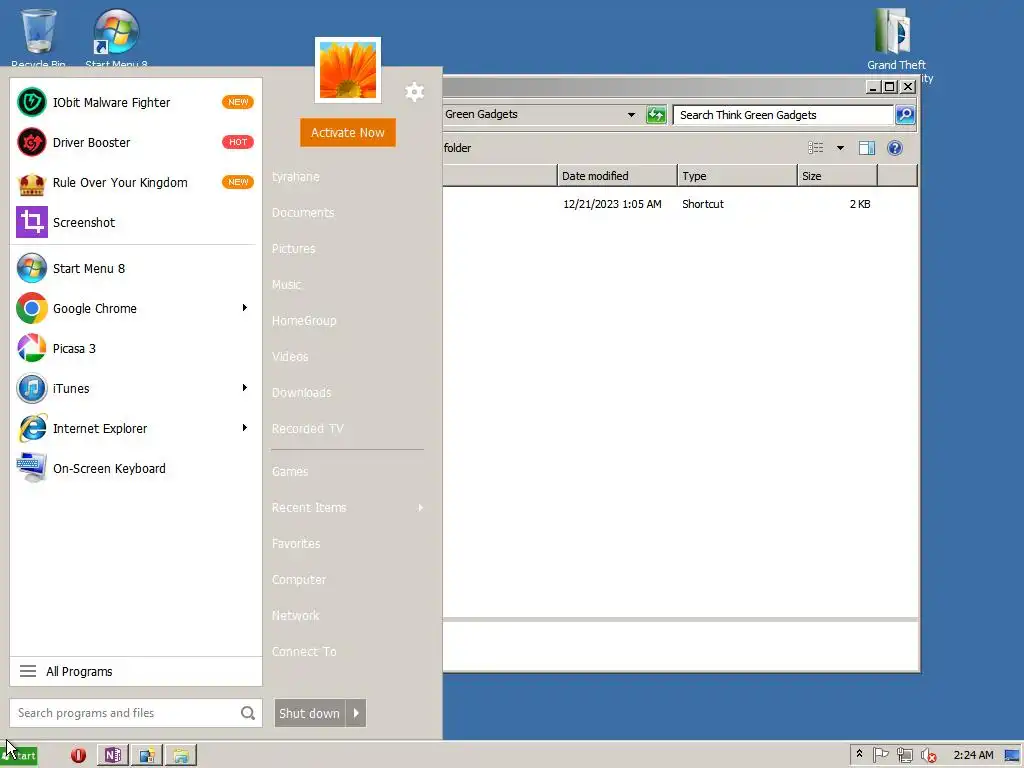1024x768 pixels.
Task: Expand Google Chrome submenu arrow
Action: coord(245,308)
